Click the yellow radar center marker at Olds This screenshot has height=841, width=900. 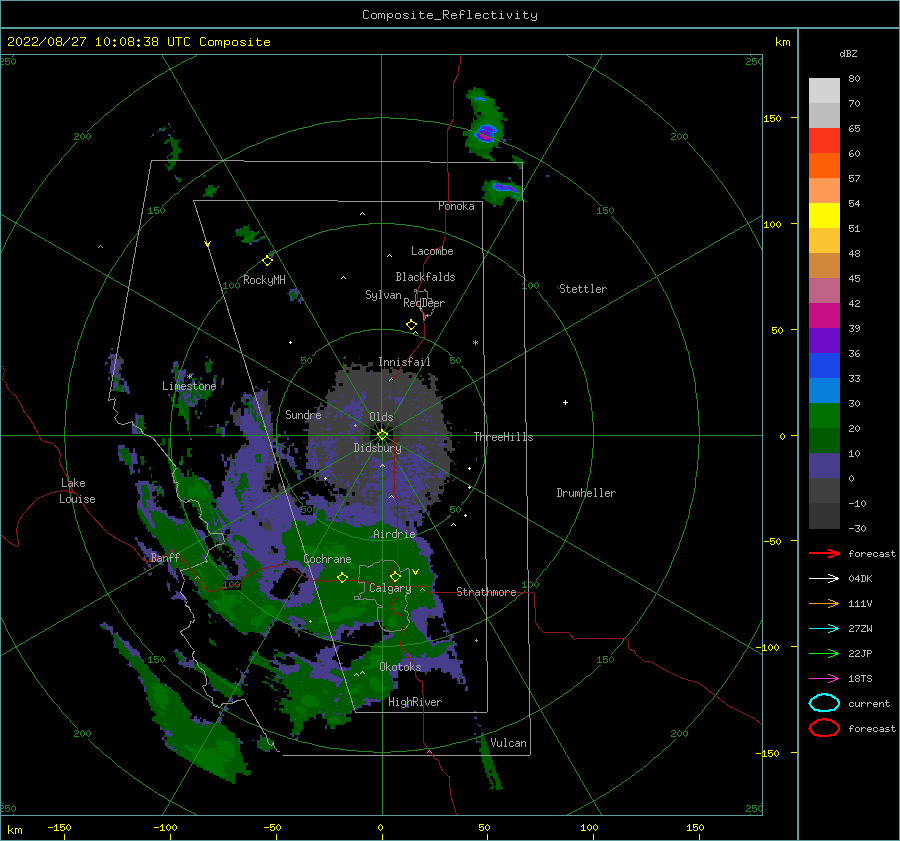(x=382, y=435)
